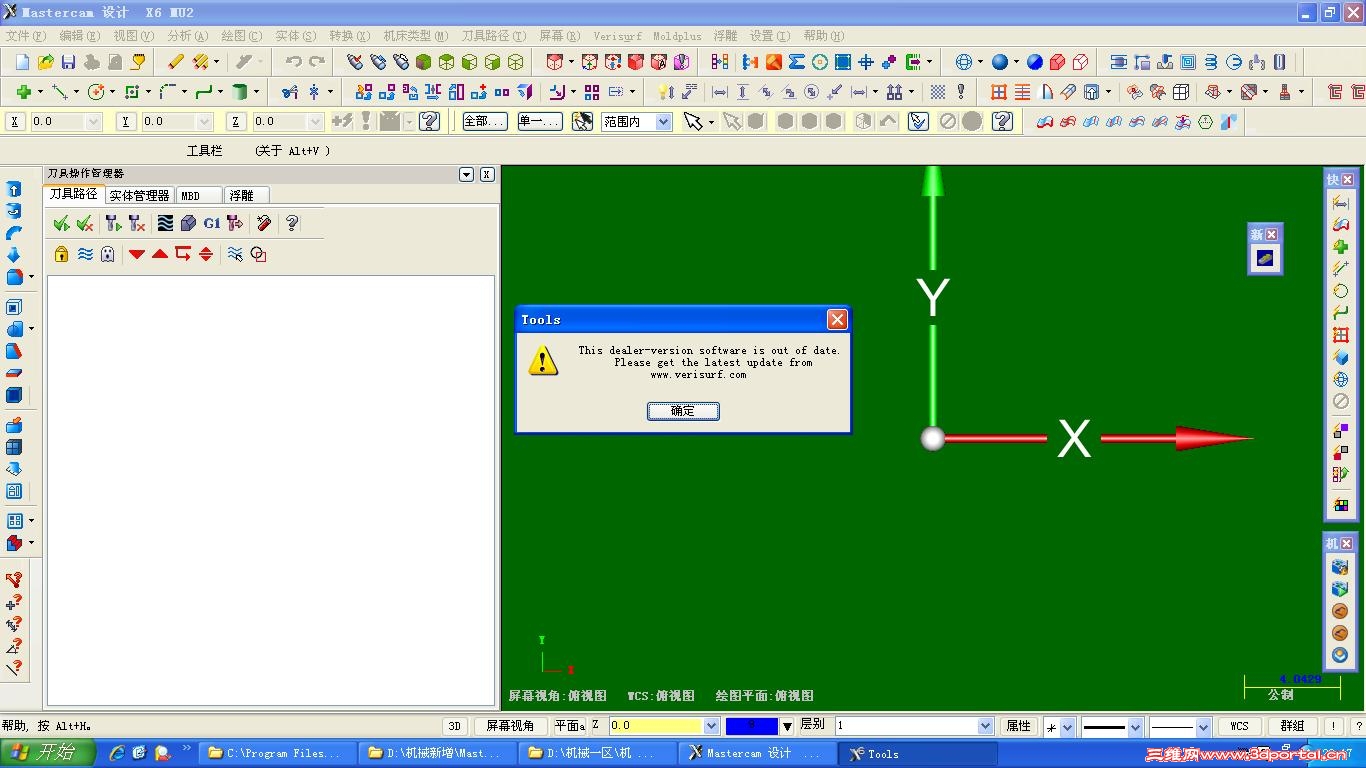This screenshot has width=1366, height=768.
Task: Switch to the Tools taskbar item
Action: click(917, 753)
